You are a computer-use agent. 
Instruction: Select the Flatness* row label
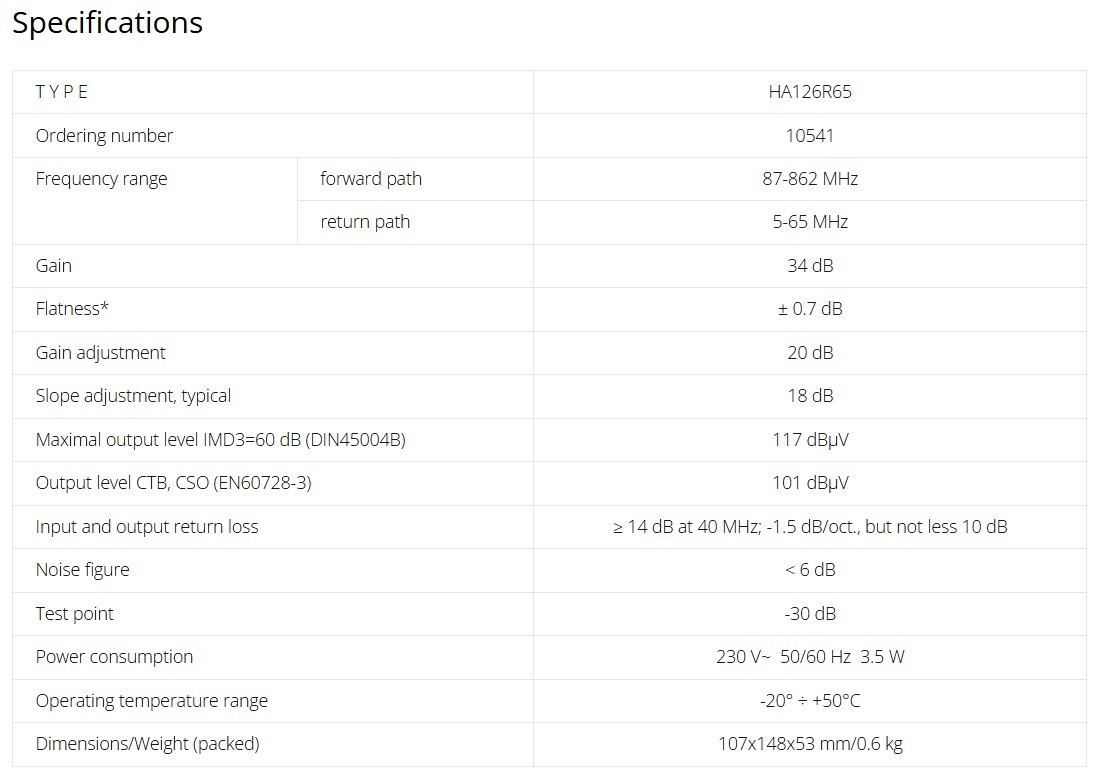(72, 309)
